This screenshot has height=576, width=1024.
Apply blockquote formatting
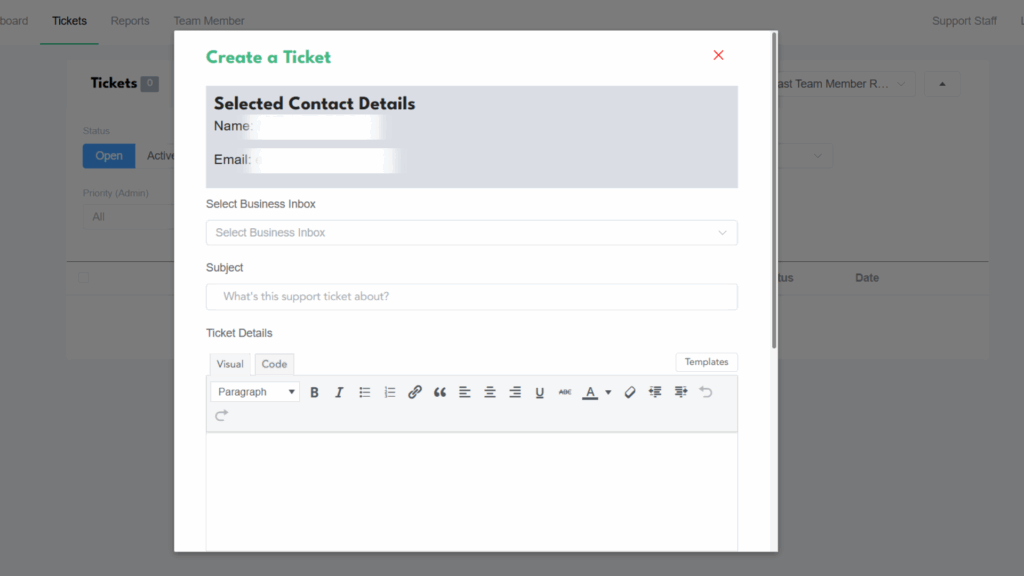point(440,393)
